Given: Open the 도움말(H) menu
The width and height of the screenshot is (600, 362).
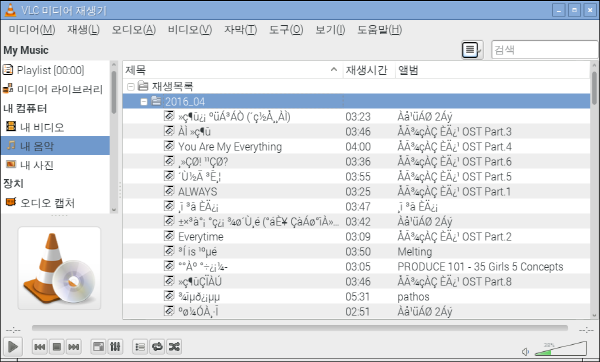Looking at the screenshot, I should [x=379, y=29].
